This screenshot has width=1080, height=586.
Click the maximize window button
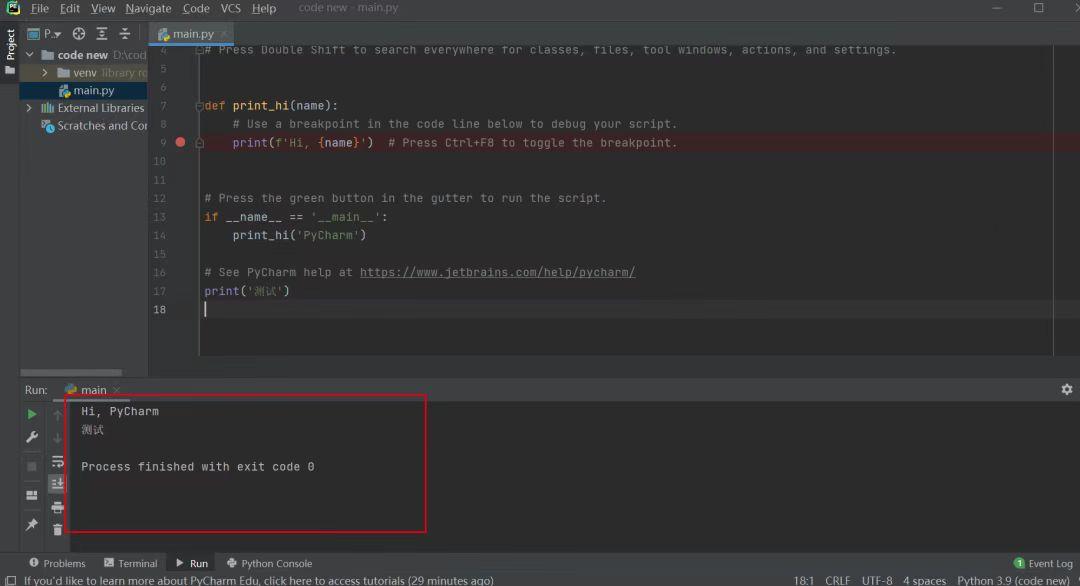pos(1039,8)
